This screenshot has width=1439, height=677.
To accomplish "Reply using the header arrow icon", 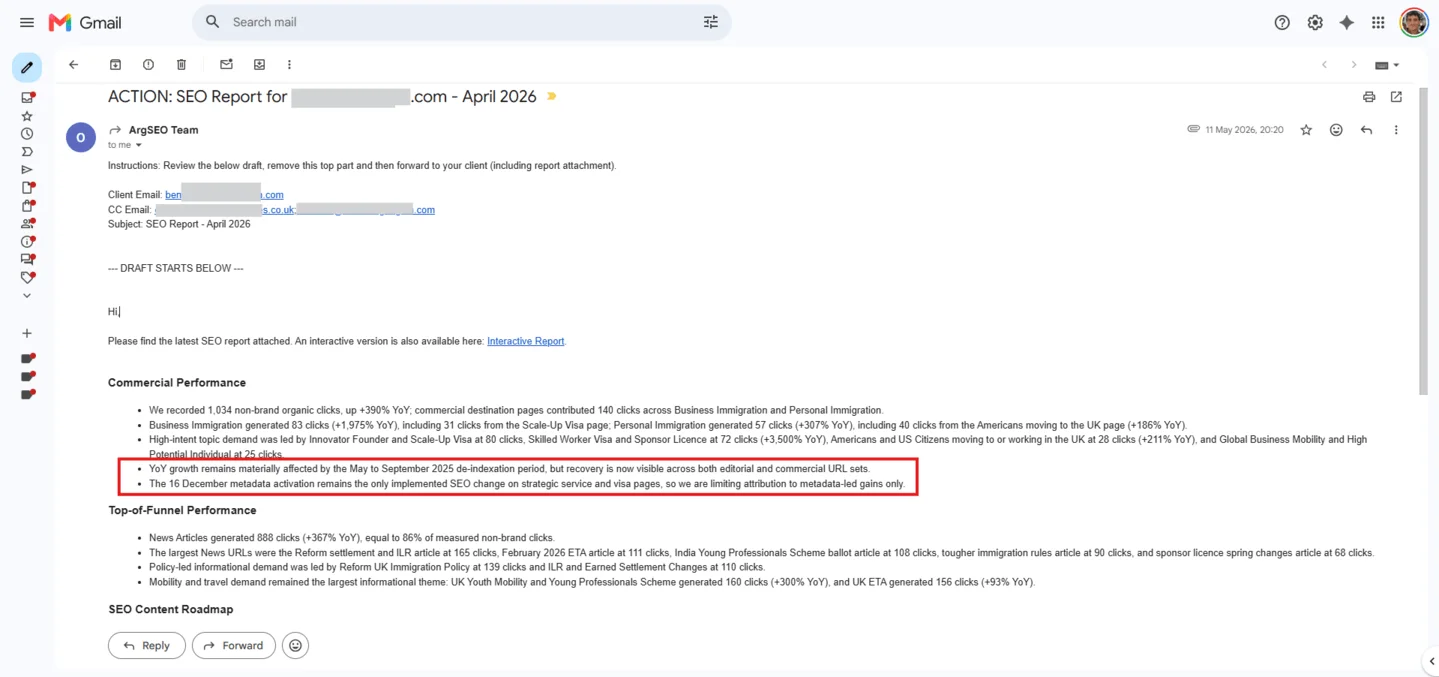I will pyautogui.click(x=1366, y=130).
